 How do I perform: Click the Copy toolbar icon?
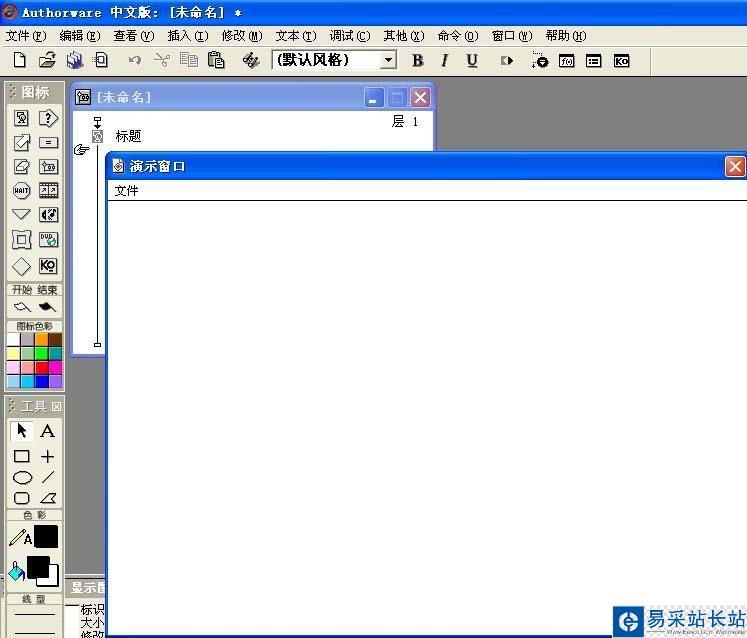[189, 61]
